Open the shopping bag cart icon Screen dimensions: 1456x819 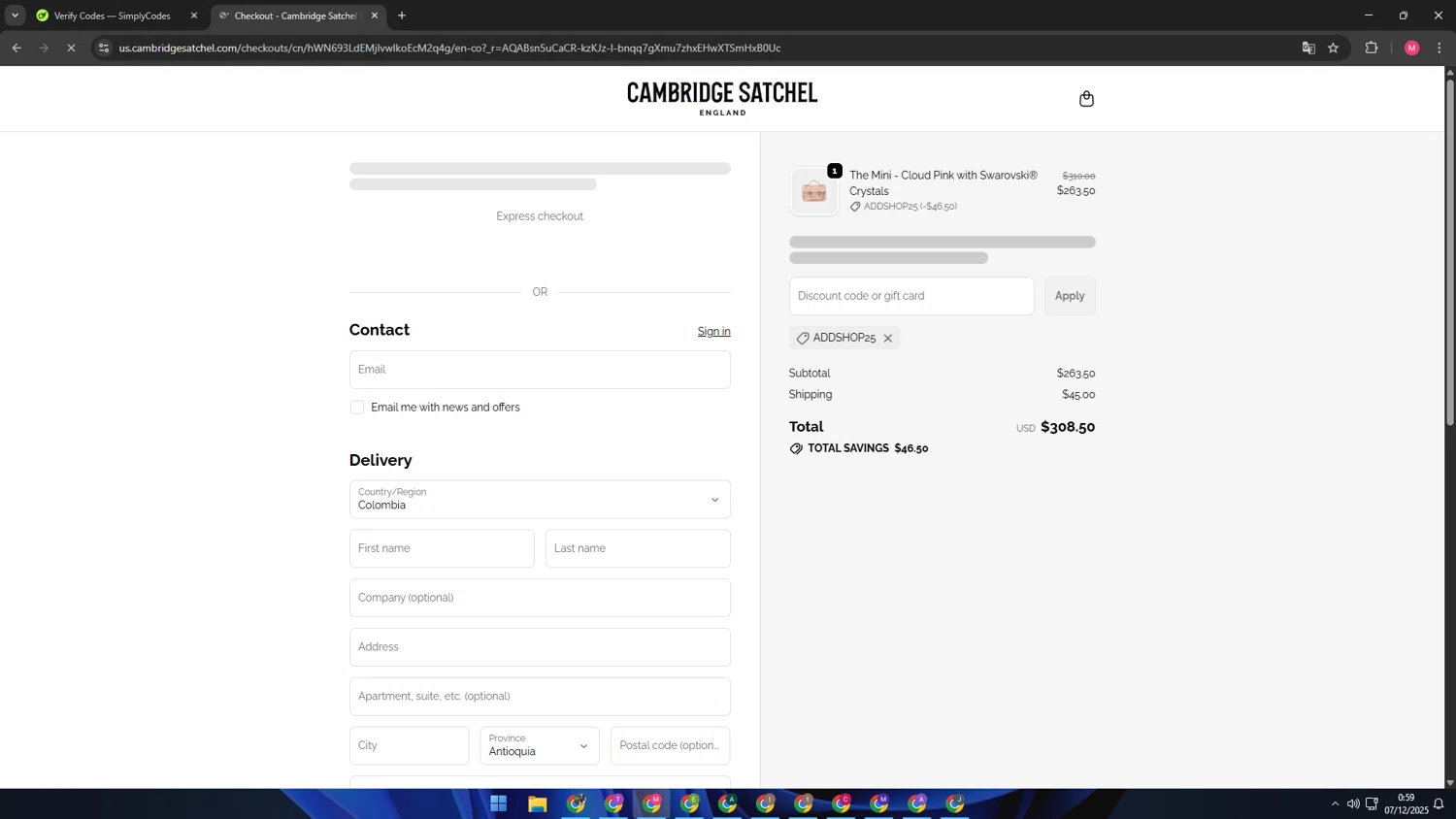(1086, 99)
